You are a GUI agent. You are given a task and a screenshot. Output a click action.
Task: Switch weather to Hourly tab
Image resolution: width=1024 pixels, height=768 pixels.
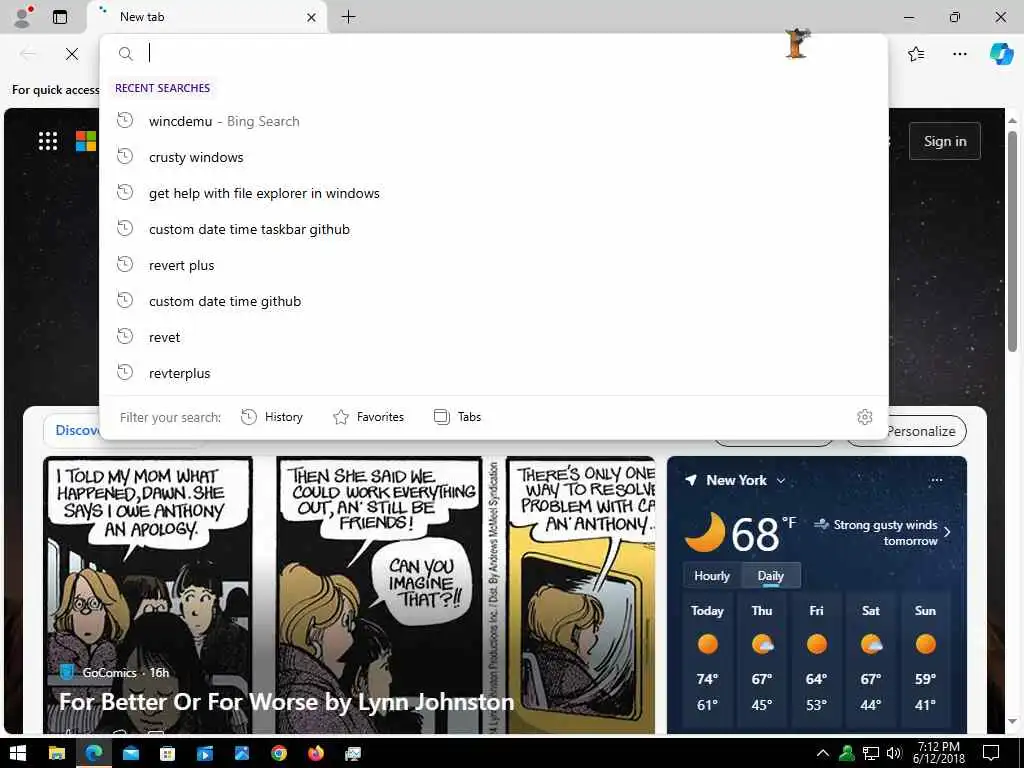coord(712,576)
